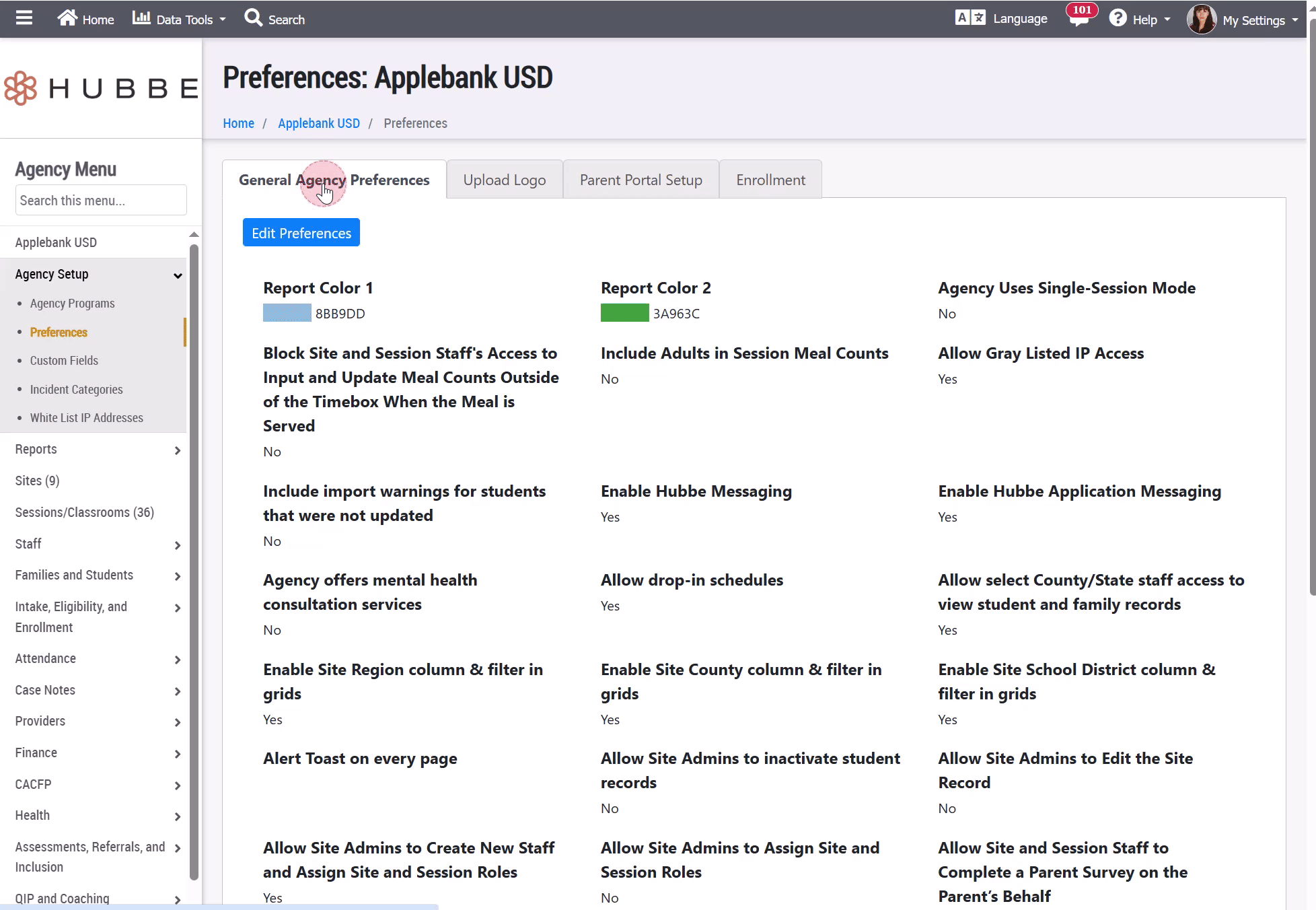The width and height of the screenshot is (1316, 910).
Task: Click the Applebank USD breadcrumb link
Action: point(319,123)
